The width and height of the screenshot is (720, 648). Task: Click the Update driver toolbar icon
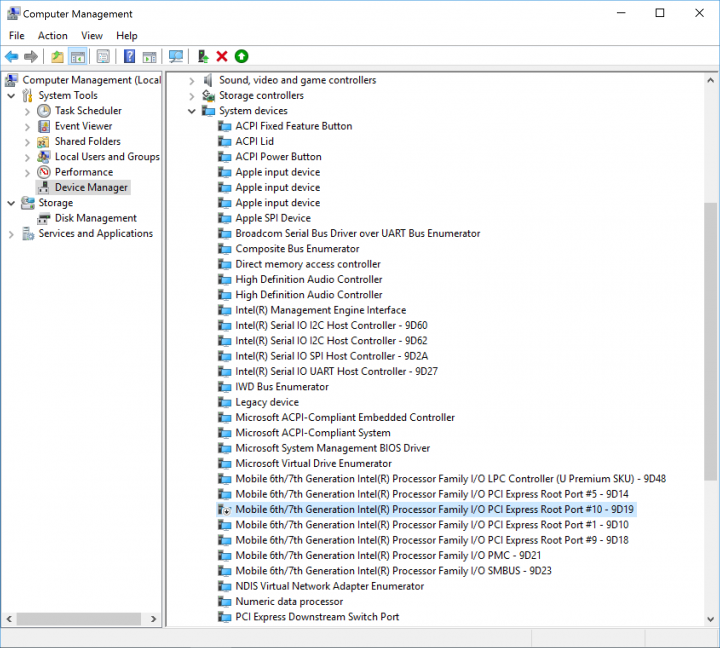(202, 56)
